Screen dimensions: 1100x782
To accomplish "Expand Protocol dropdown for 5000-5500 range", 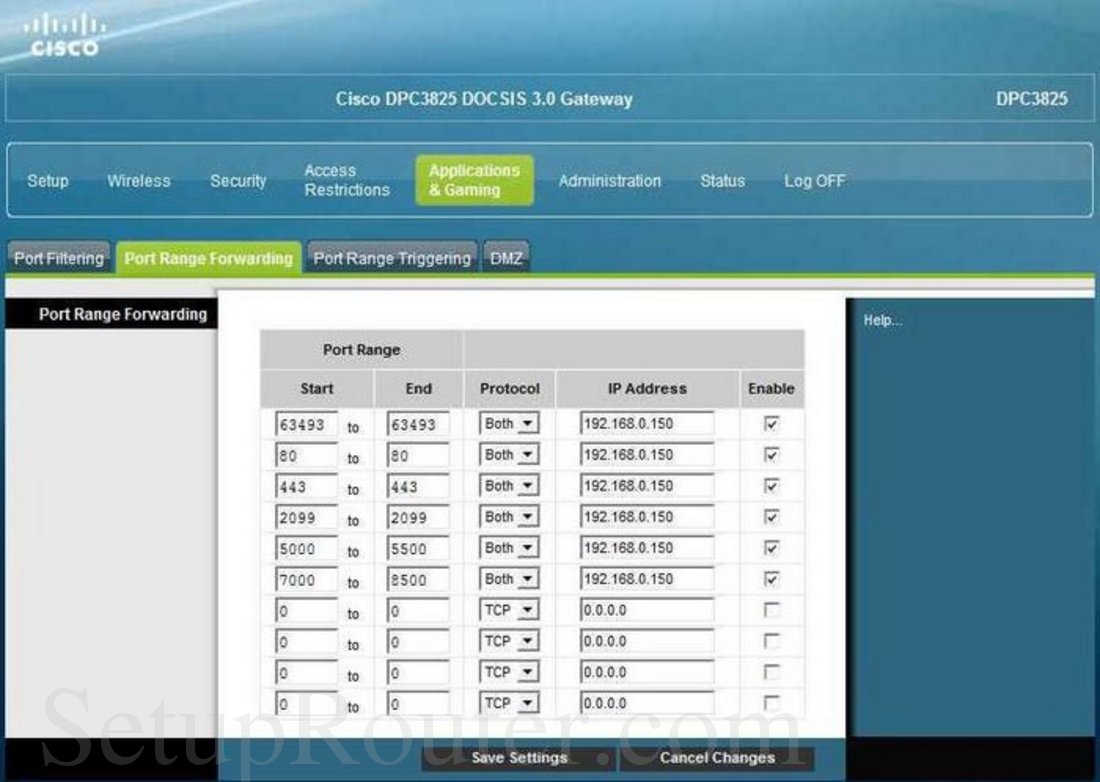I will tap(511, 548).
